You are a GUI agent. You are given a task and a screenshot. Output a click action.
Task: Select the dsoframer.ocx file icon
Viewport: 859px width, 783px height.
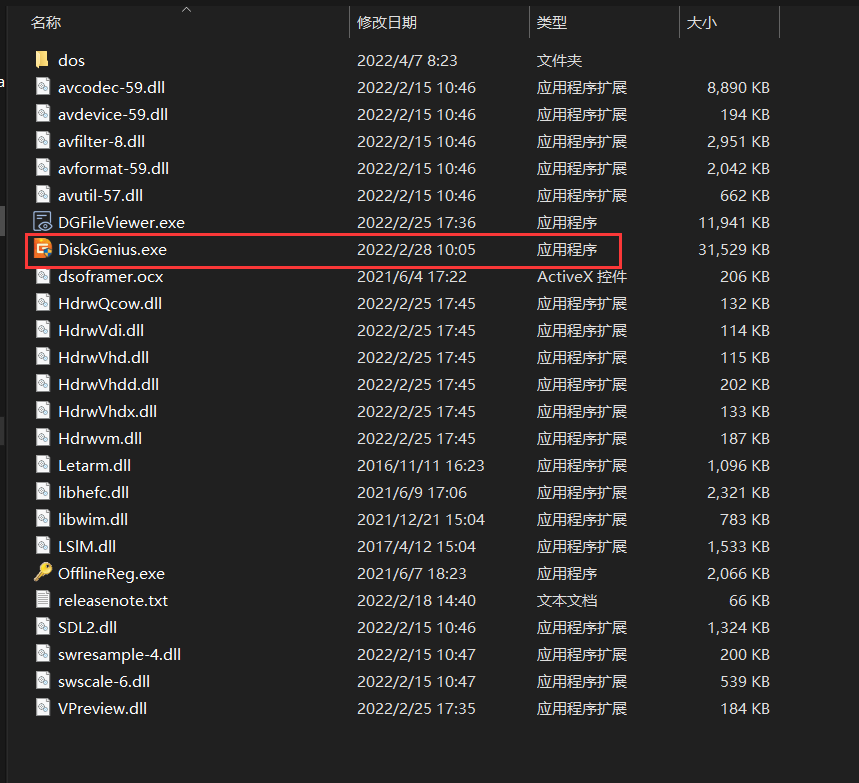point(43,276)
